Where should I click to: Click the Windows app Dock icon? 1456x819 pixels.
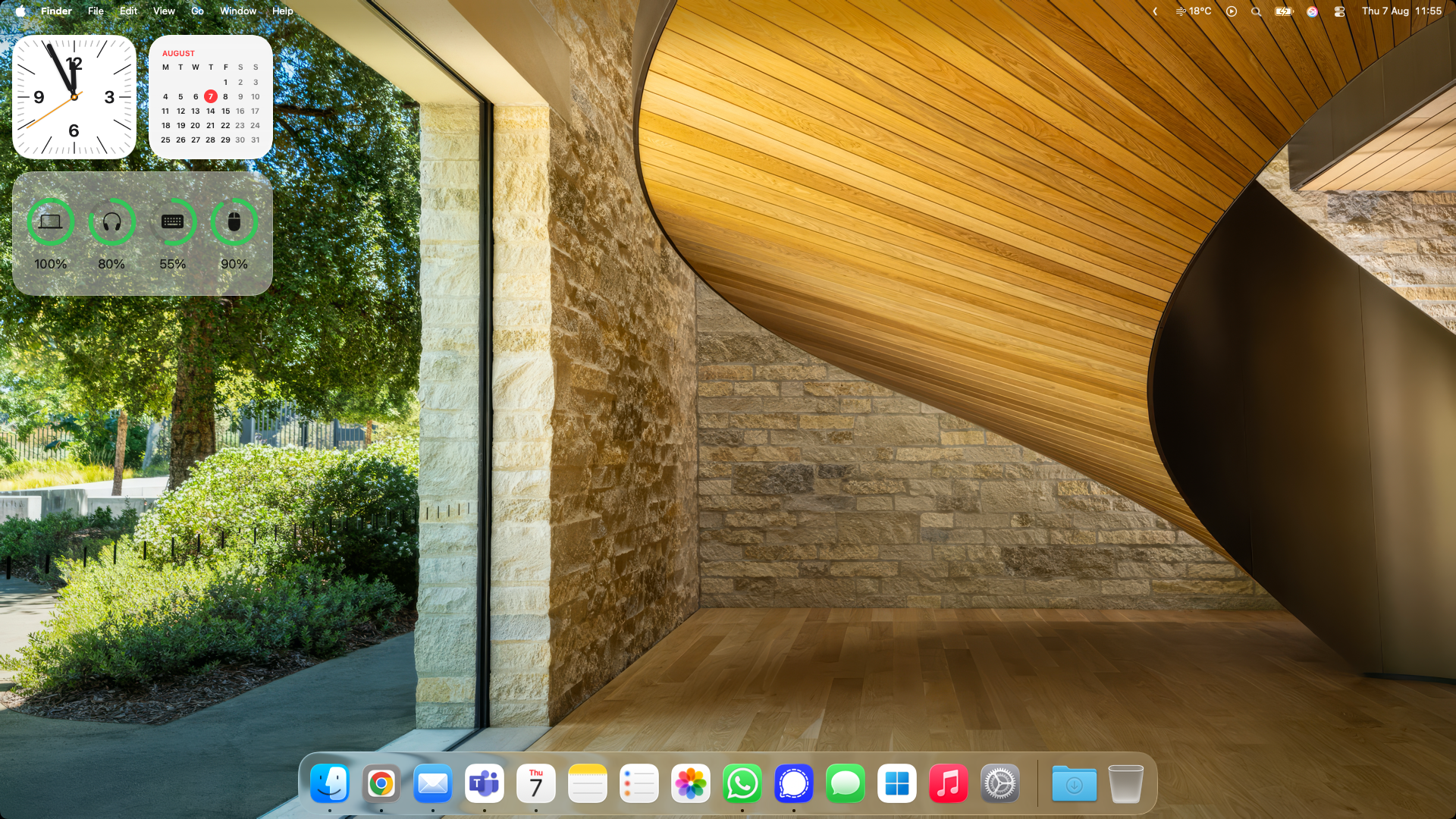(896, 783)
